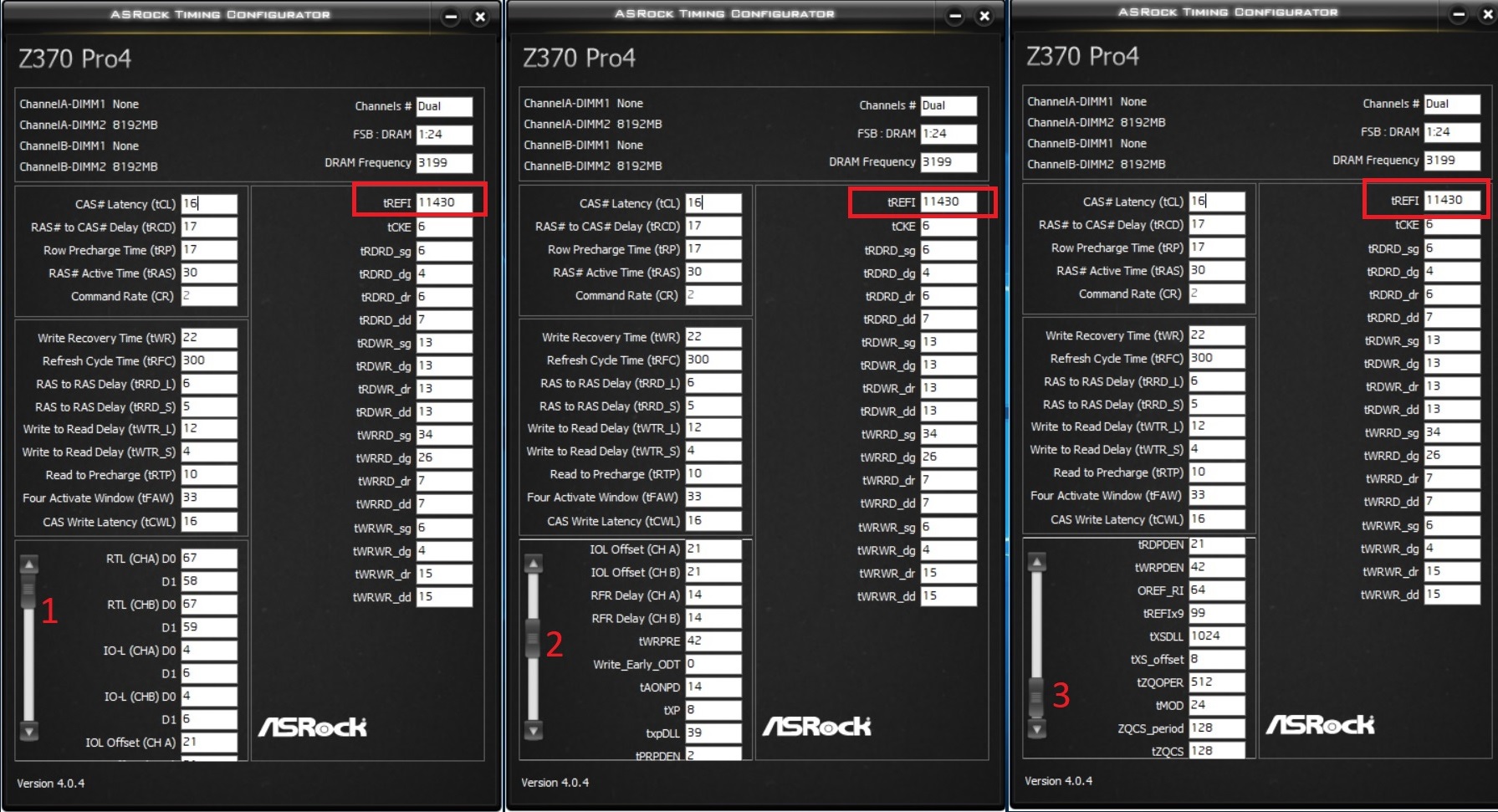Focus CAS# Latency (tCL) field in left window
Screen dimensions: 1498x812
pos(209,203)
